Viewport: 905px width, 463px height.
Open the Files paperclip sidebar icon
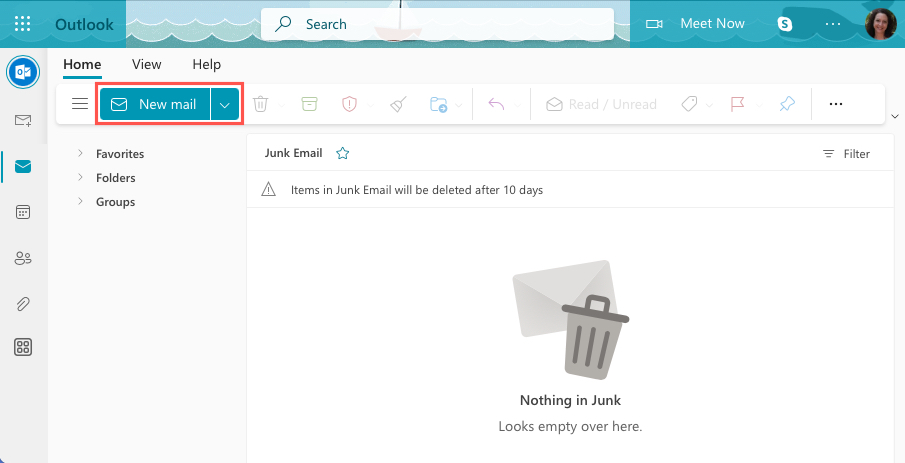(23, 304)
